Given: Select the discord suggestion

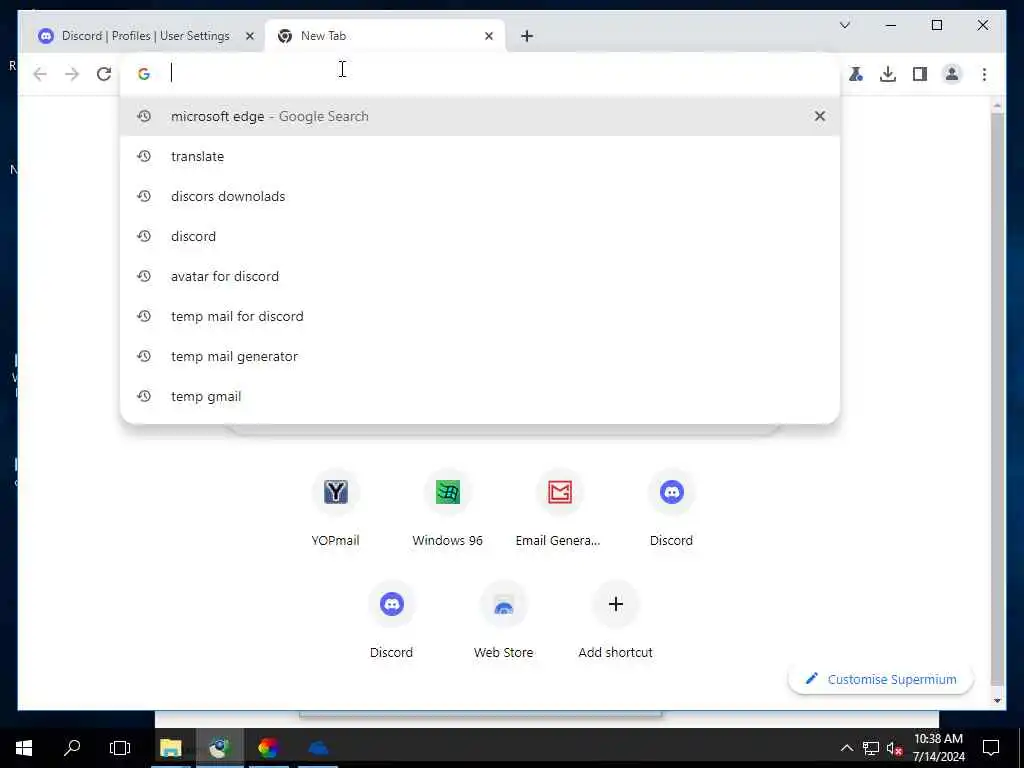Looking at the screenshot, I should (480, 236).
